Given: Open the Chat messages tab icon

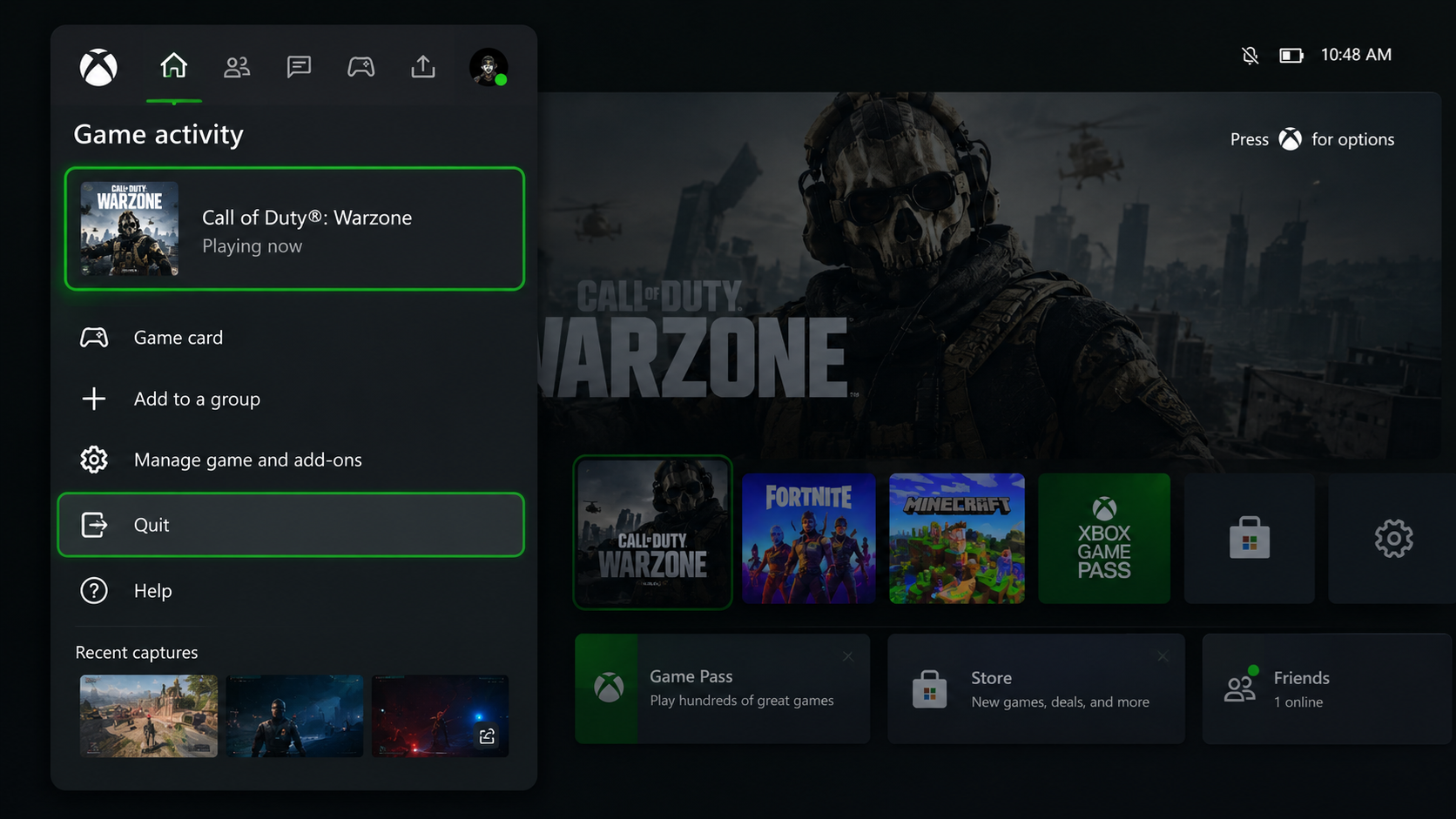Looking at the screenshot, I should (x=299, y=67).
